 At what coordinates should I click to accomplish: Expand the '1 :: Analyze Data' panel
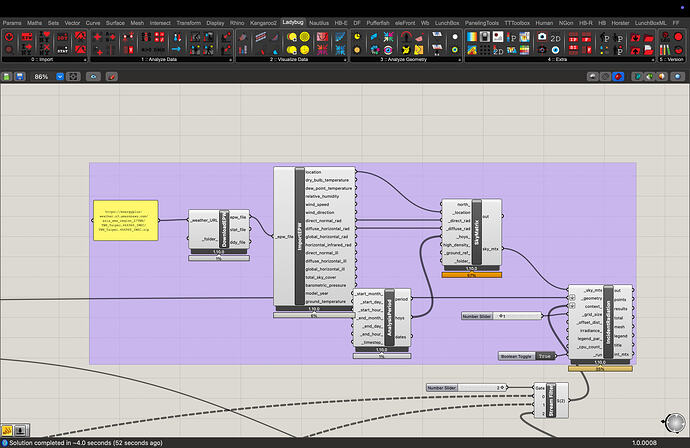[161, 59]
